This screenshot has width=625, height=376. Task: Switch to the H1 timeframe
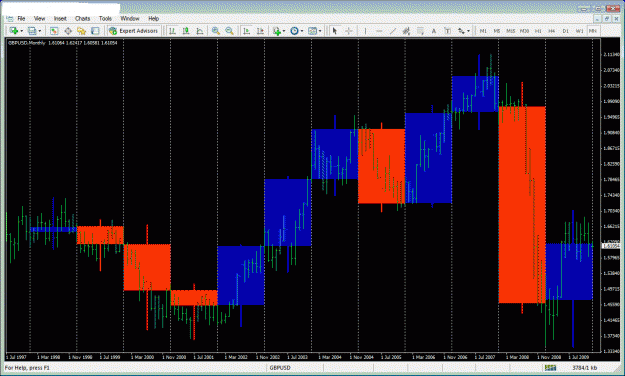[538, 31]
